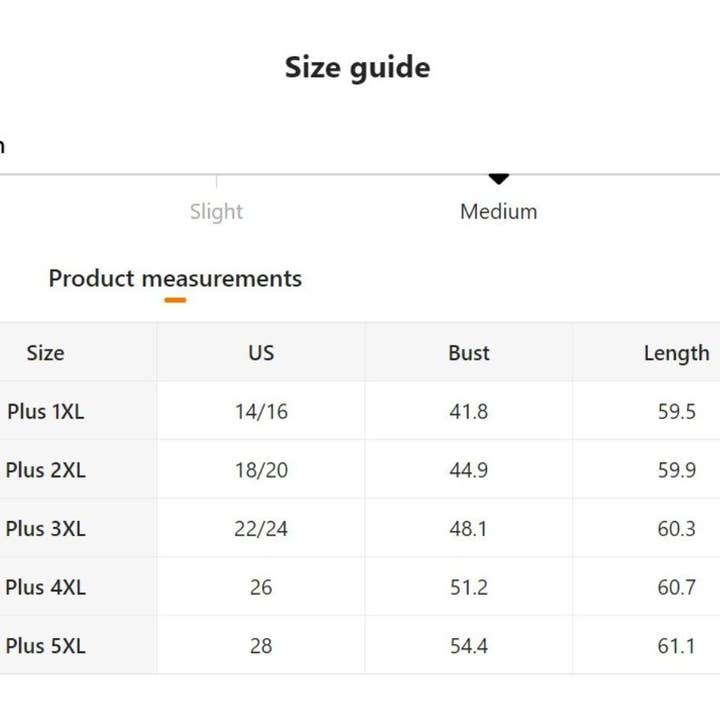Select the Plus 4XL size cell
Screen dimensions: 720x720
(x=45, y=587)
